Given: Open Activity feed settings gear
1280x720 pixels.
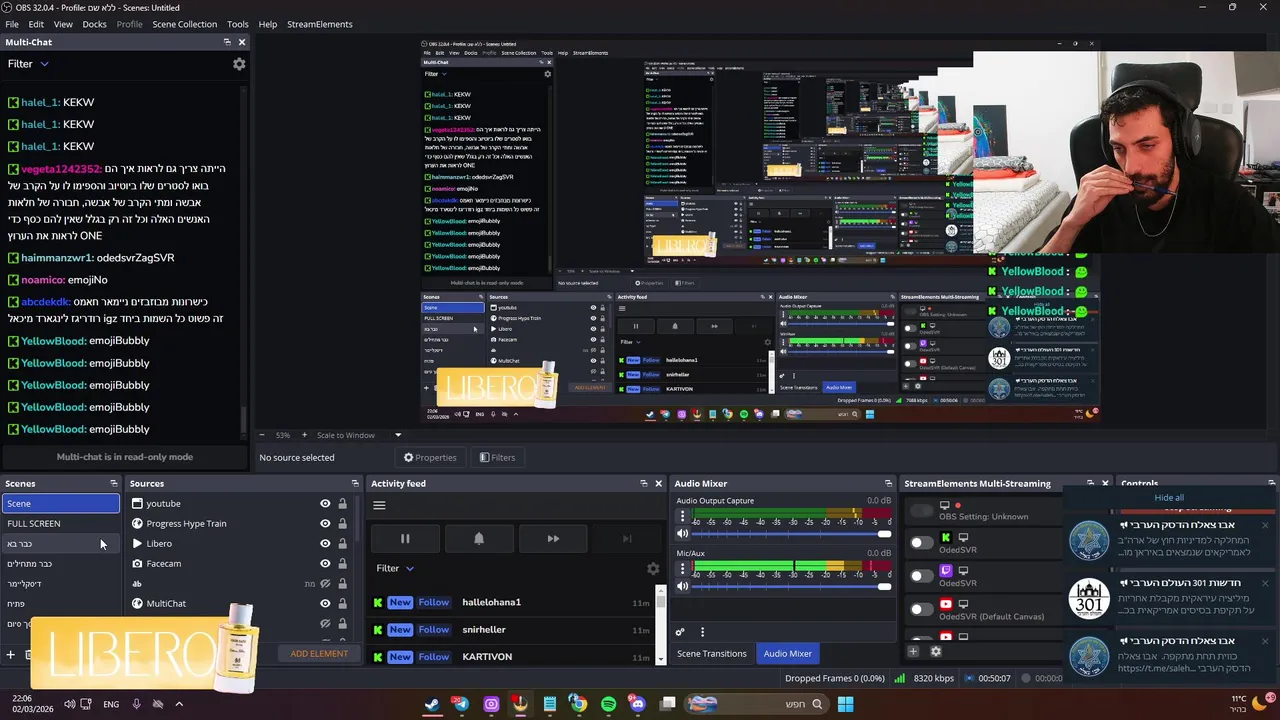Looking at the screenshot, I should coord(653,568).
